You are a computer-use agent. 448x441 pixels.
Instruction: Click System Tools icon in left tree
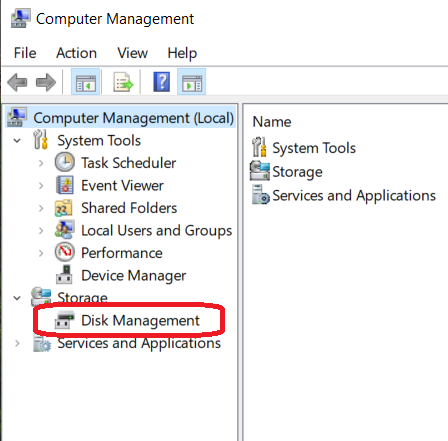click(41, 140)
